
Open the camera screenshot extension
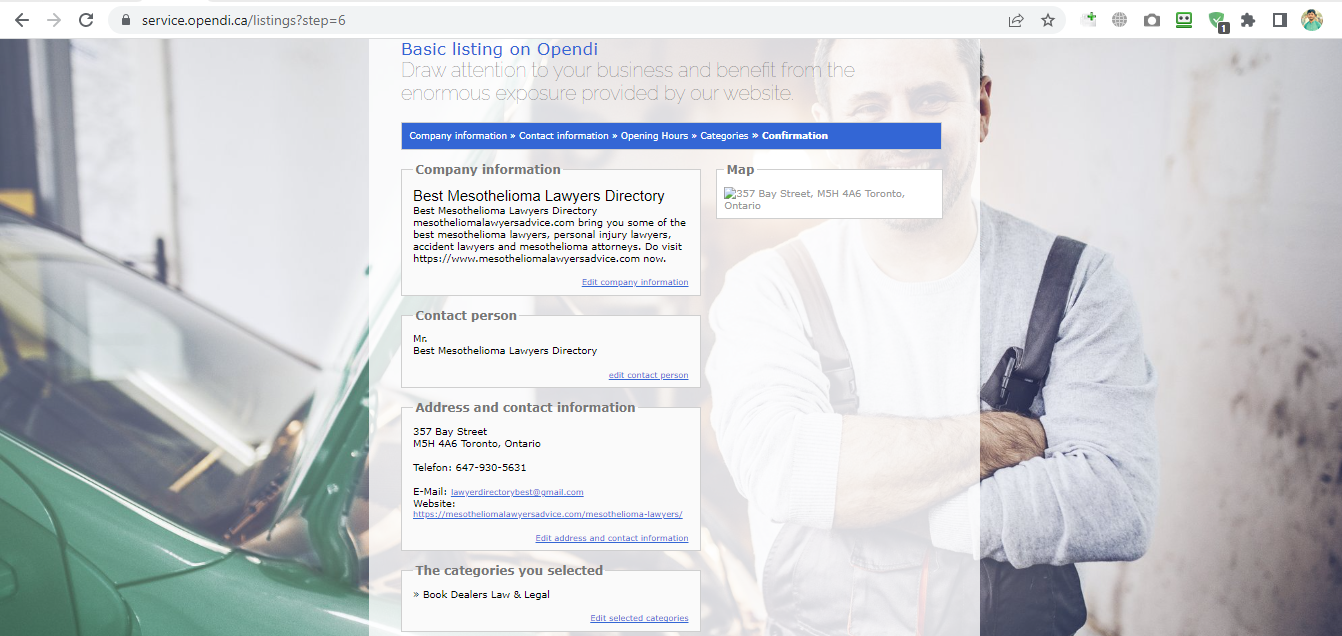(x=1152, y=20)
